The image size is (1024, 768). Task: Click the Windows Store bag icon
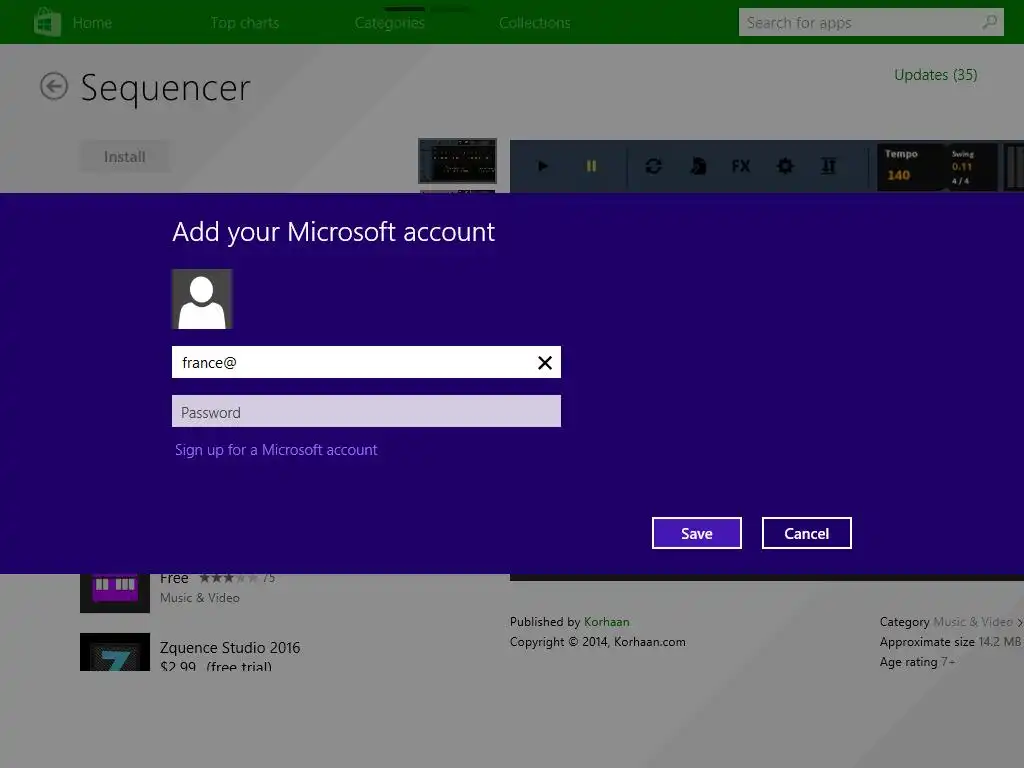click(x=47, y=22)
